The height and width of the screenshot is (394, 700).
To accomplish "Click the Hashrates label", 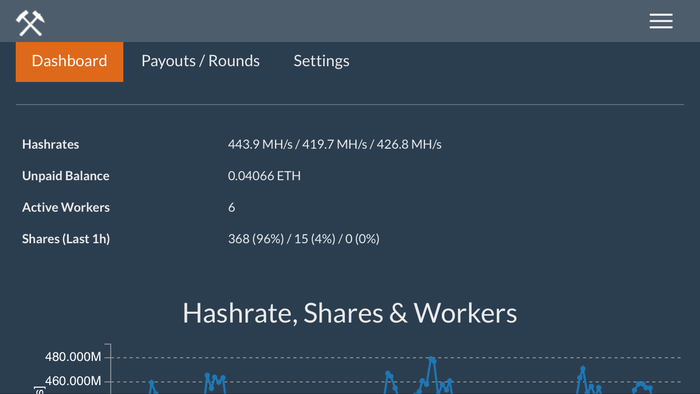I will pyautogui.click(x=50, y=144).
